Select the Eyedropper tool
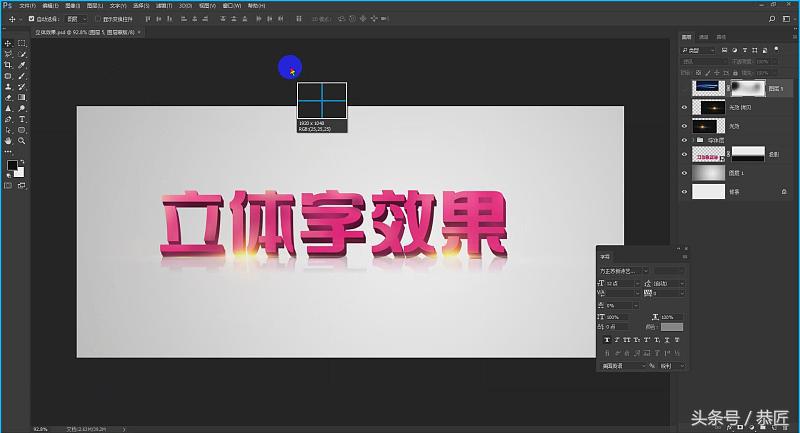The width and height of the screenshot is (800, 433). click(21, 65)
